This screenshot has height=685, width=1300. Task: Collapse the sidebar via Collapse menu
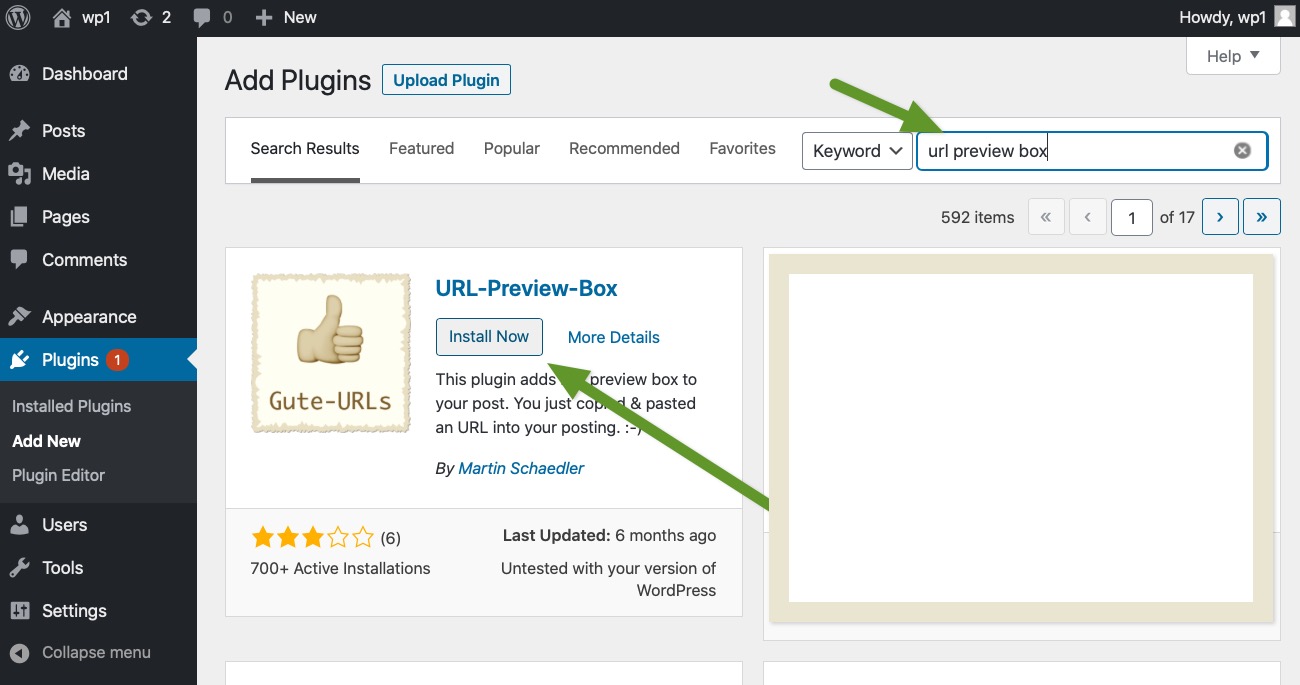tap(96, 653)
